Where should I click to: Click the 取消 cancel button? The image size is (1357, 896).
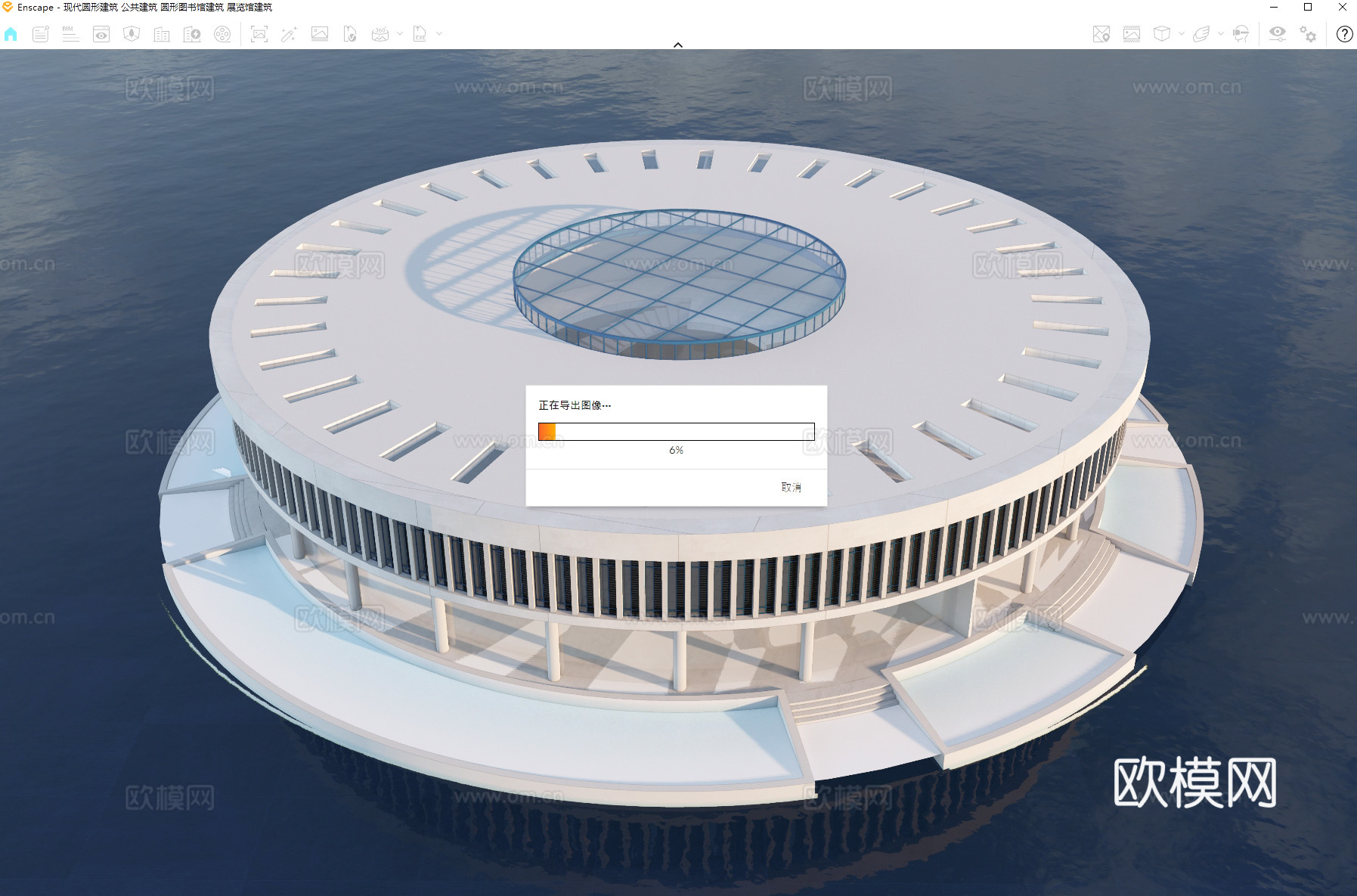pos(791,487)
